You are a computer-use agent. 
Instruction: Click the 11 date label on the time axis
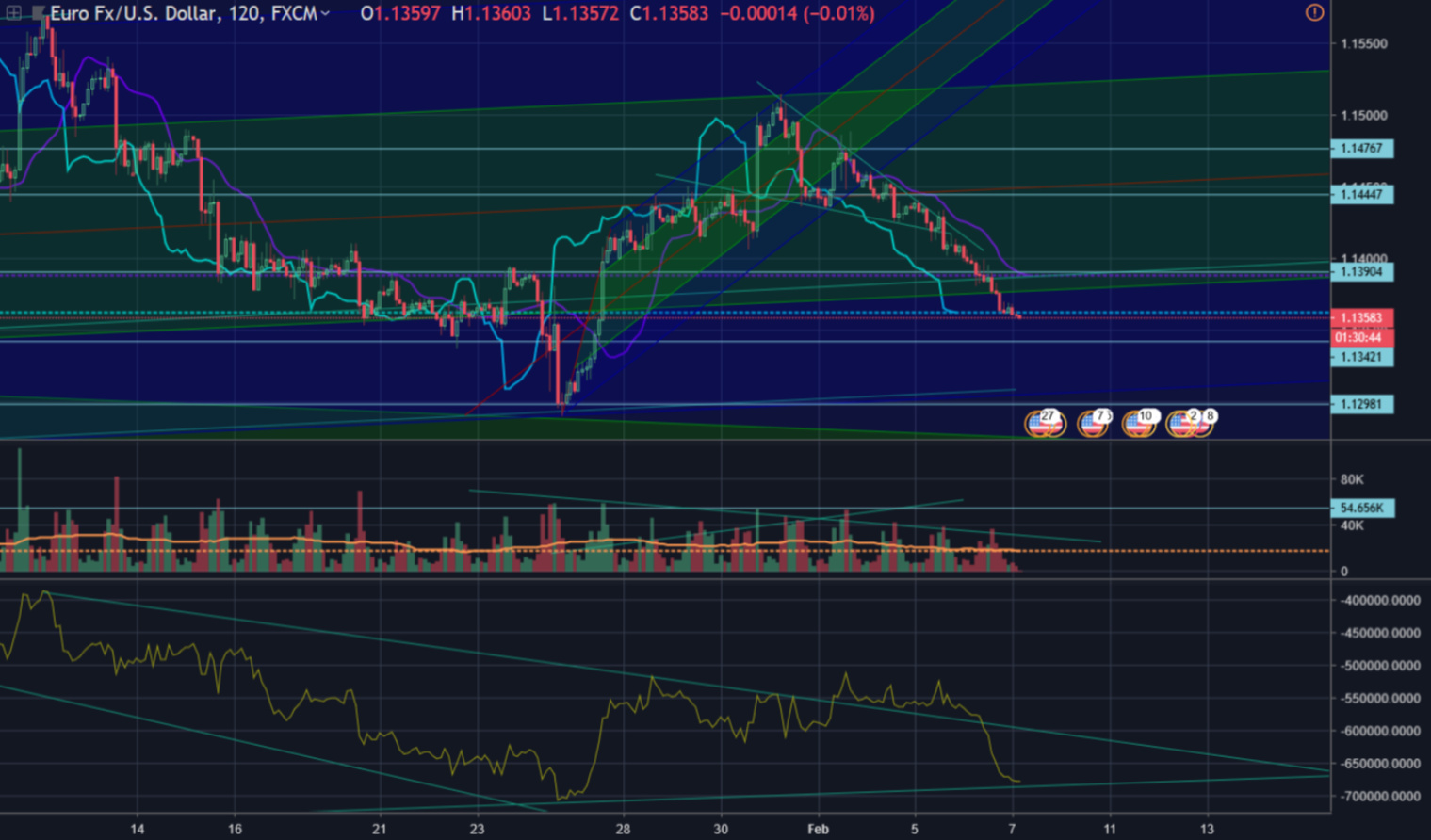click(x=1110, y=830)
